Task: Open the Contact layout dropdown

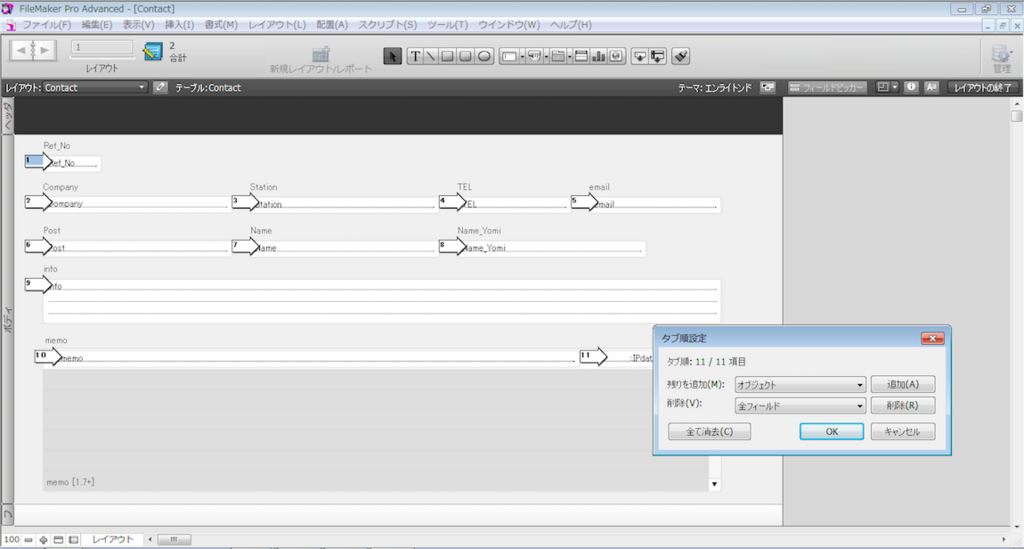Action: tap(95, 87)
